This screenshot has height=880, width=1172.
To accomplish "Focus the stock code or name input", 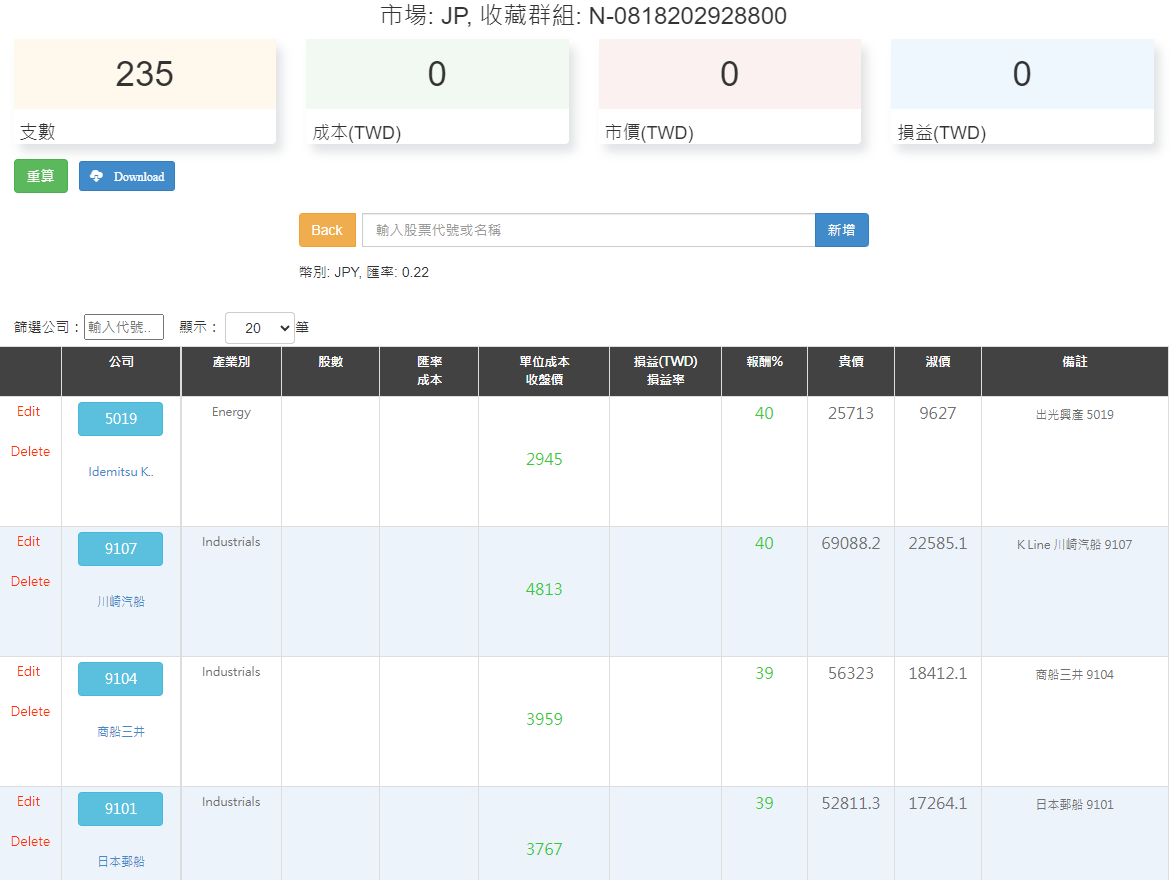I will (588, 230).
